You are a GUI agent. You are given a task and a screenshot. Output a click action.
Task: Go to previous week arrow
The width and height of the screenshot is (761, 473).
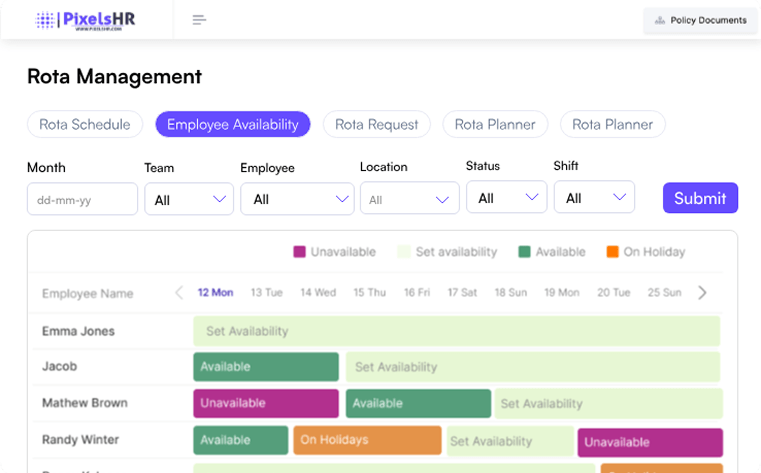[179, 293]
